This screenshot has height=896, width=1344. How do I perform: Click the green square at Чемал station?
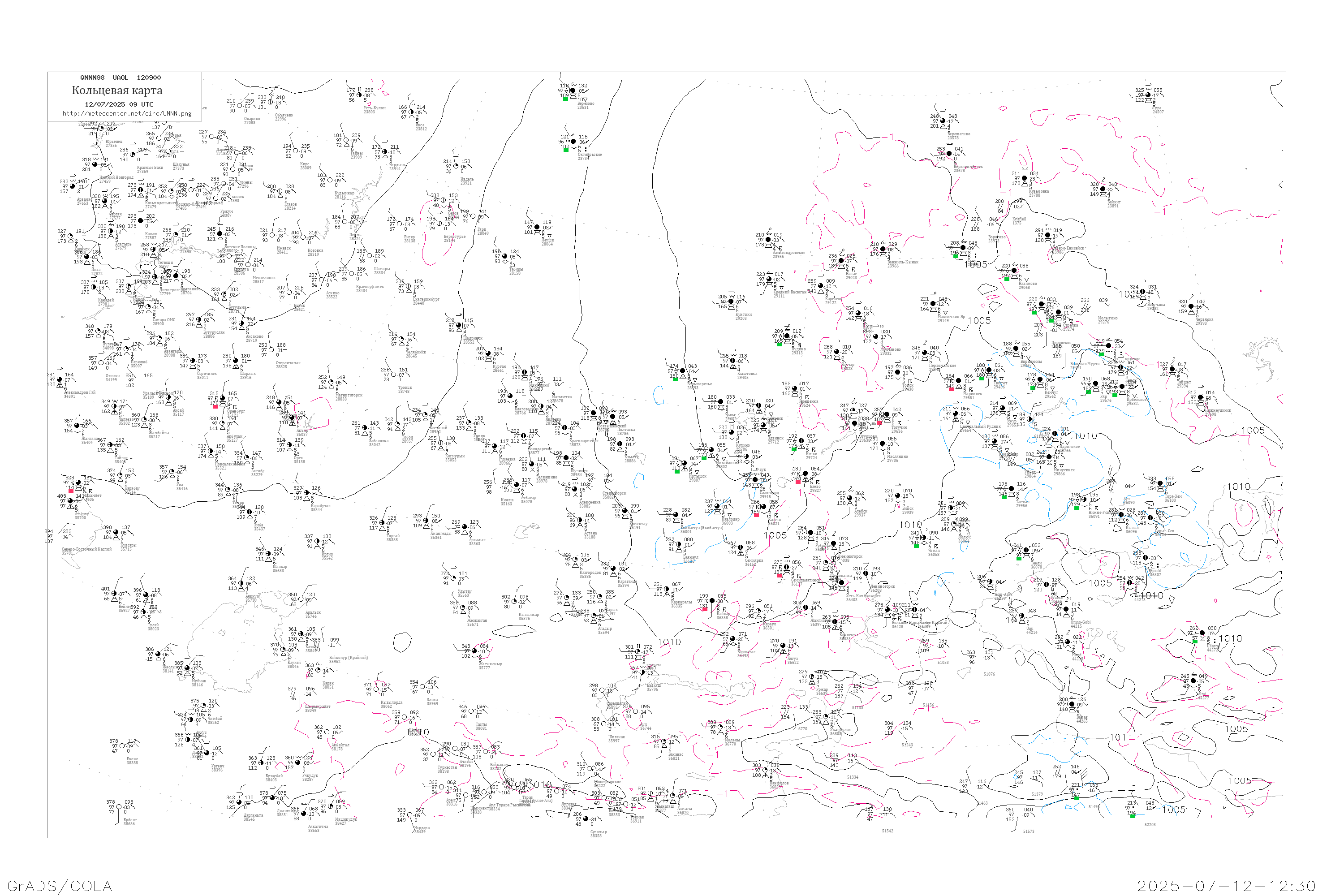coord(917,546)
